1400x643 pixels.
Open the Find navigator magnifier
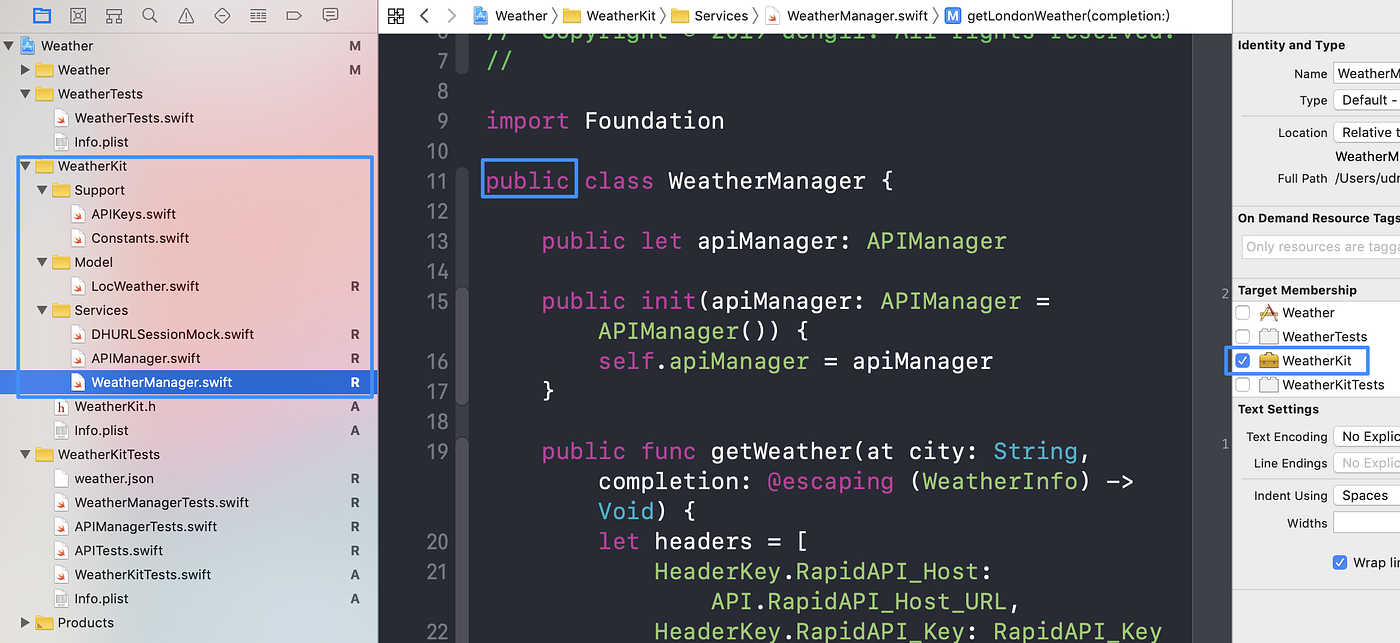coord(150,15)
